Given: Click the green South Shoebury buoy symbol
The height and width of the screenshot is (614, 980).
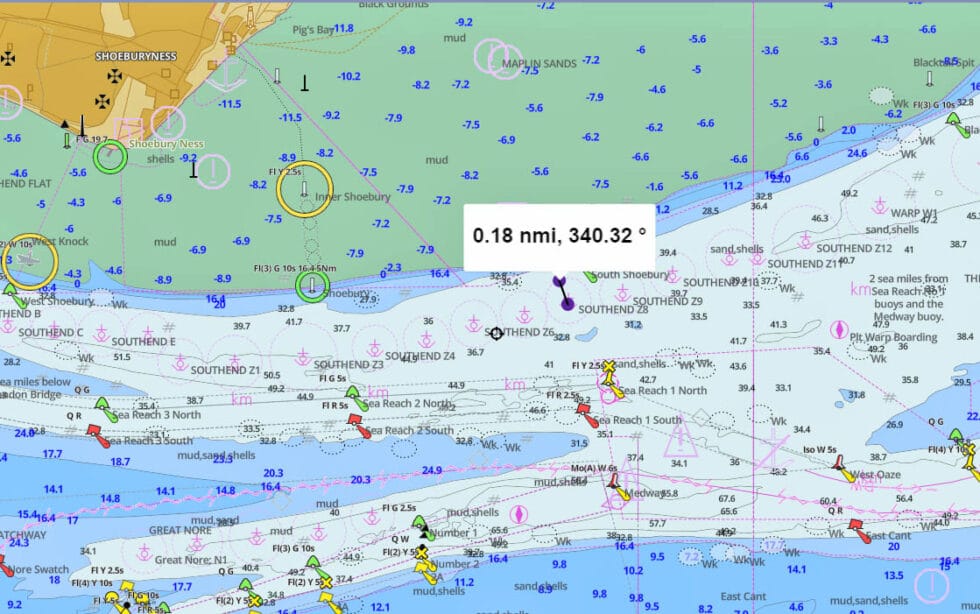Looking at the screenshot, I should click(591, 278).
